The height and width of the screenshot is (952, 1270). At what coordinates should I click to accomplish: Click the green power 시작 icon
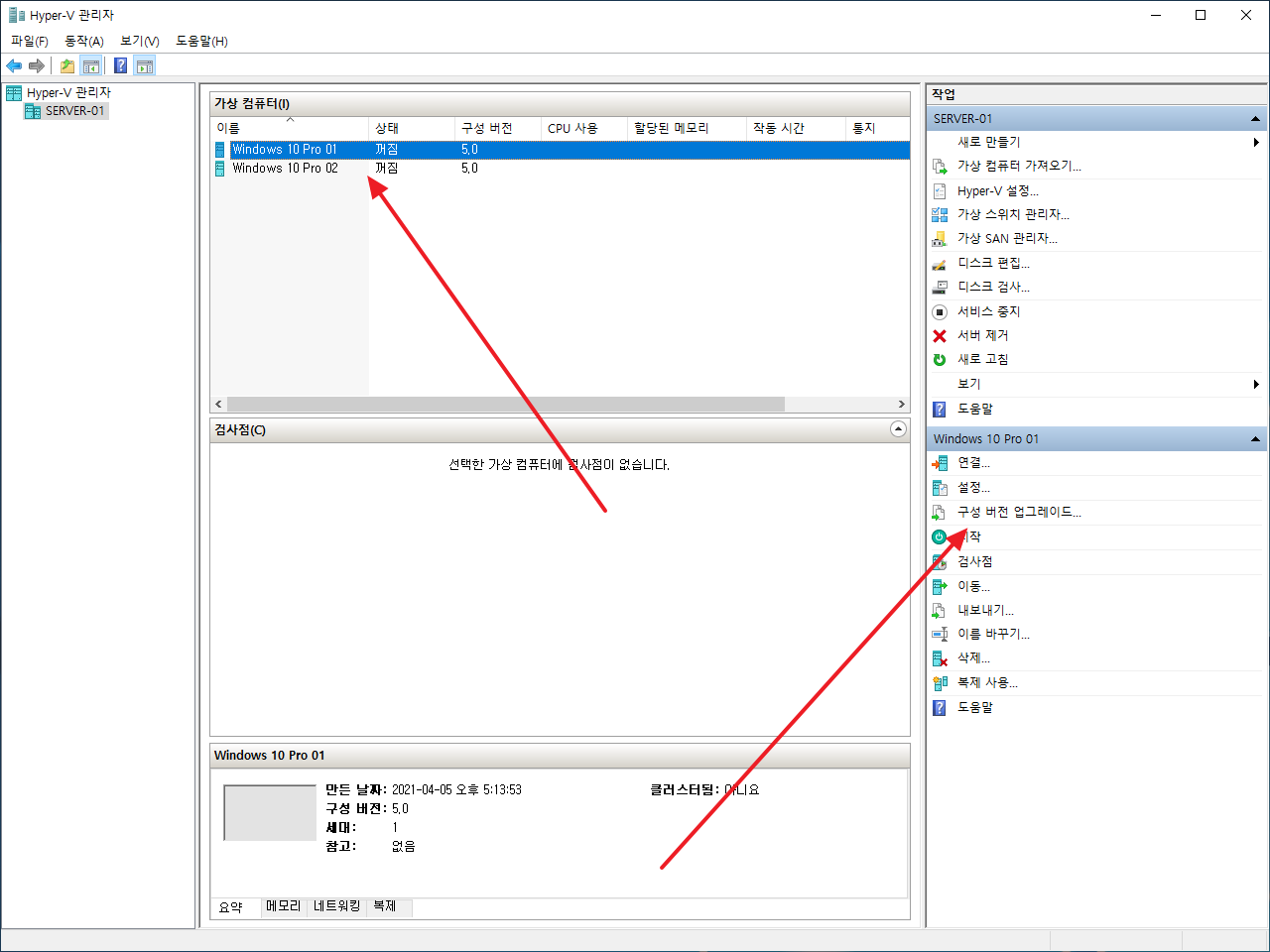(x=940, y=536)
